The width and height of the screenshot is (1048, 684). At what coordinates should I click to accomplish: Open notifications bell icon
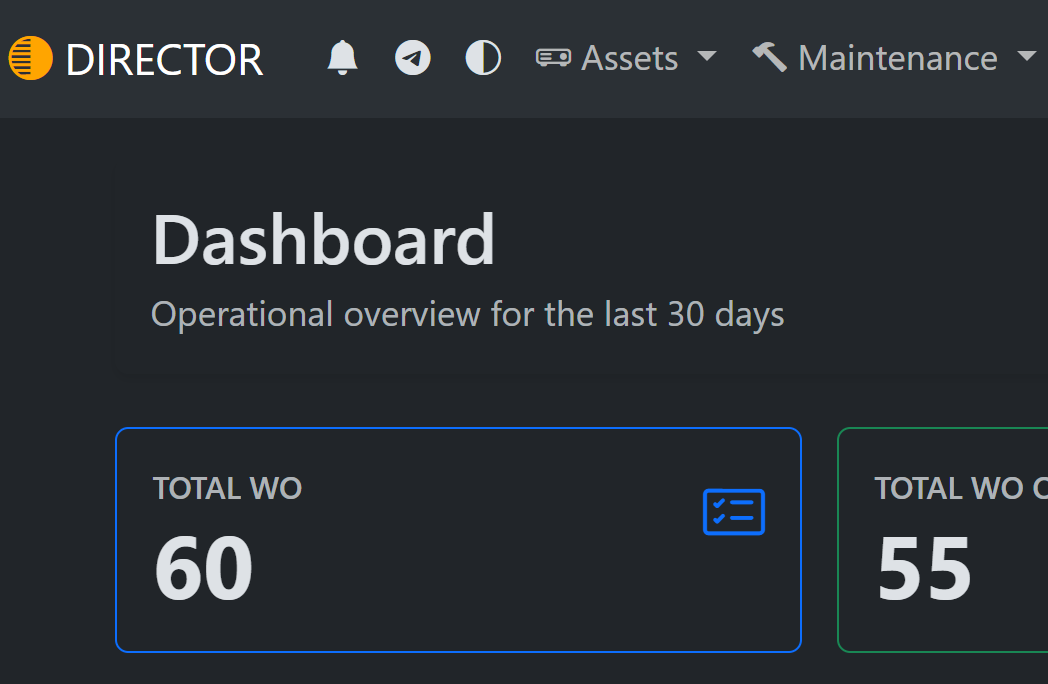[x=342, y=58]
